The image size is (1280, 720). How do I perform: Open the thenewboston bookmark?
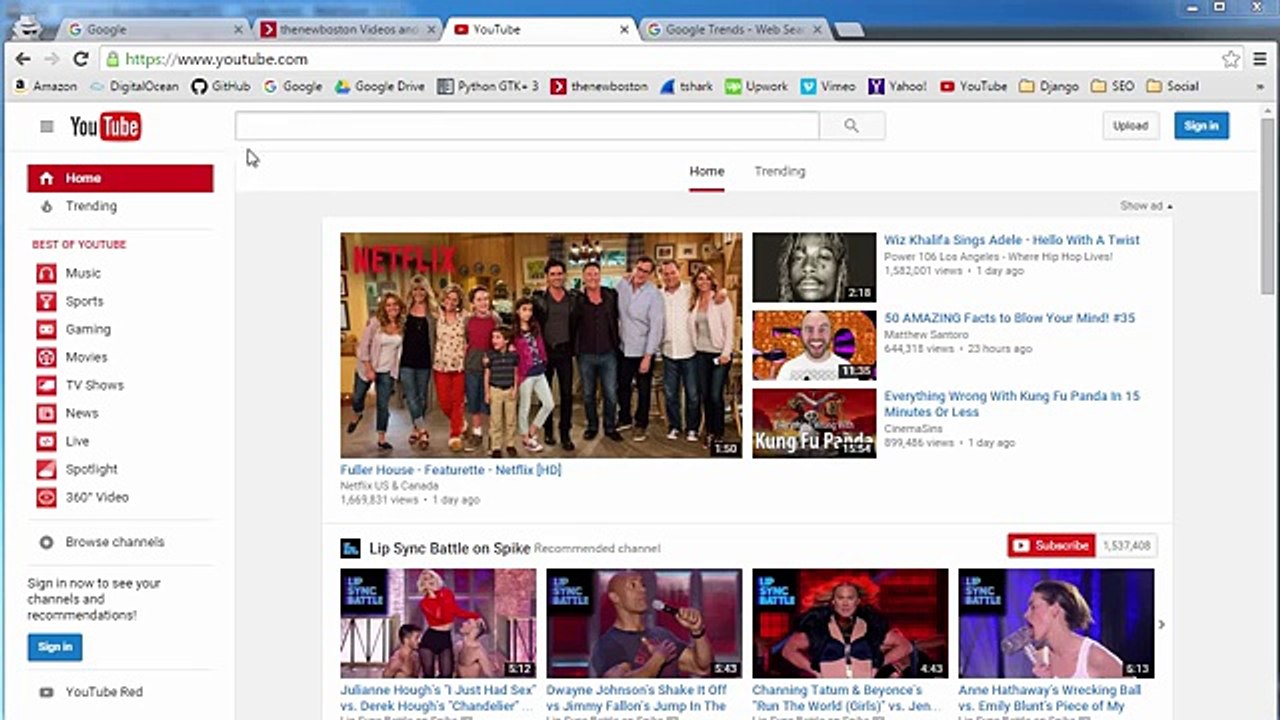[599, 87]
